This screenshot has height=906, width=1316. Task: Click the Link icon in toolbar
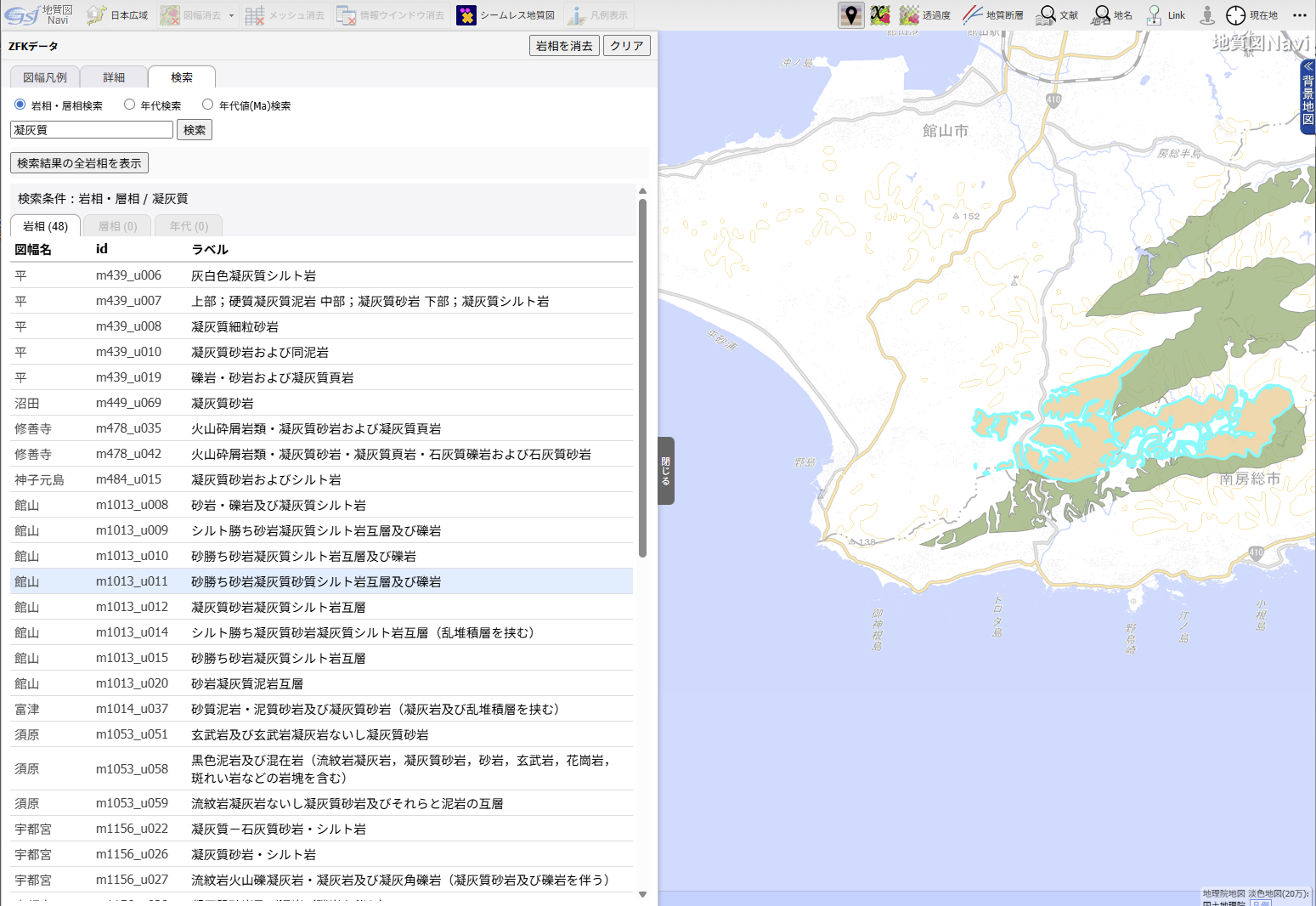click(x=1166, y=15)
